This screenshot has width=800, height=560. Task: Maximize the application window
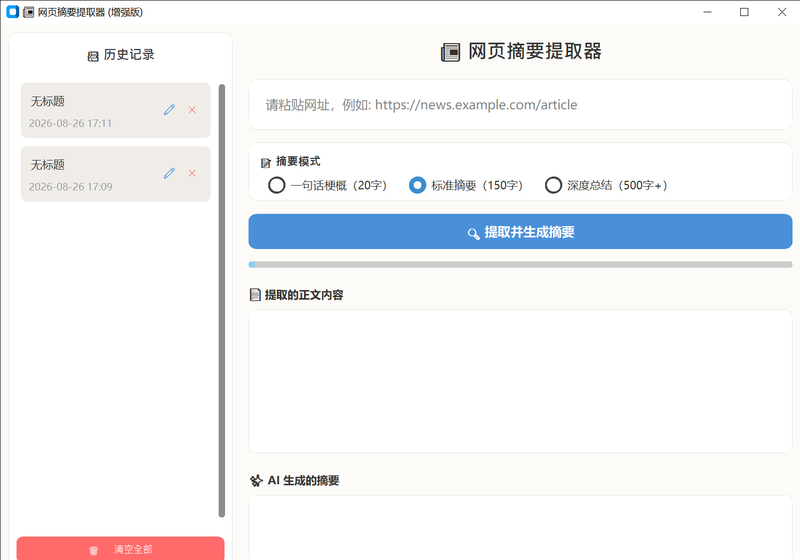(x=744, y=12)
